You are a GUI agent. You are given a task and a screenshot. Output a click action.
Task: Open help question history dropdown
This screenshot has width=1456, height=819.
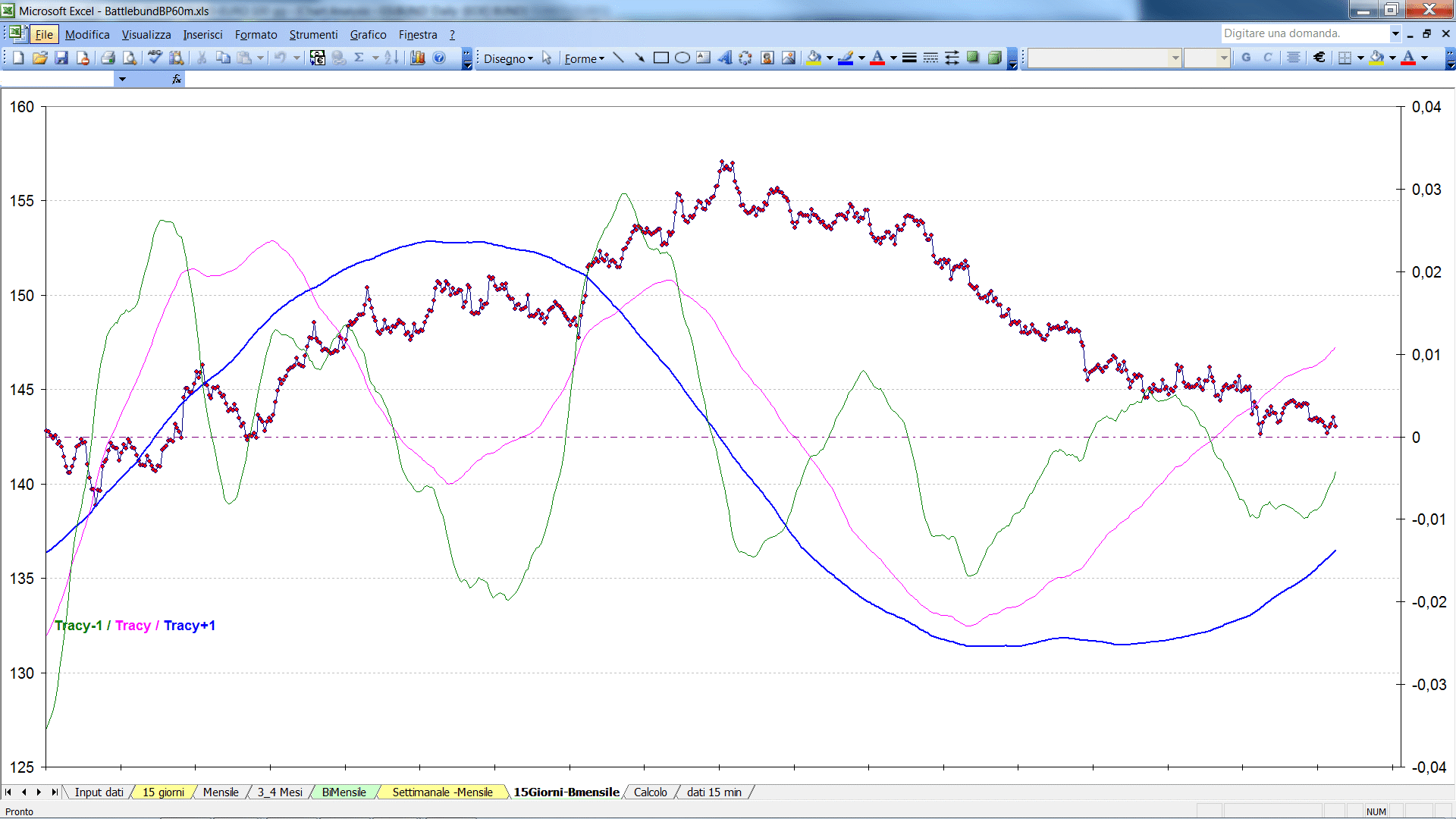(1395, 33)
